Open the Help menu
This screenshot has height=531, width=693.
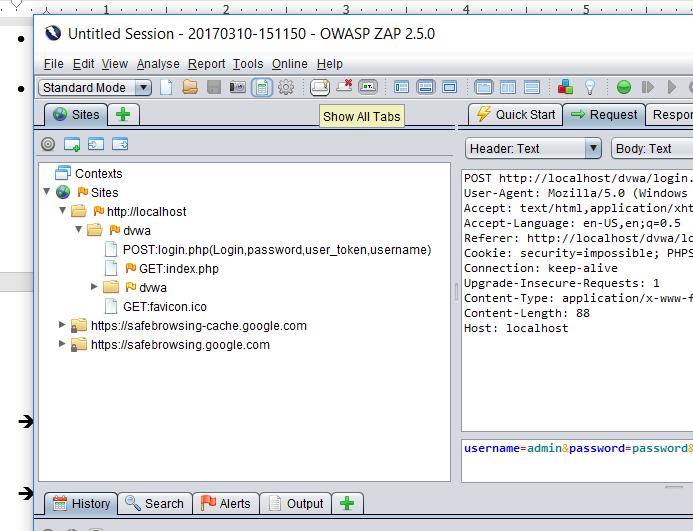point(329,64)
